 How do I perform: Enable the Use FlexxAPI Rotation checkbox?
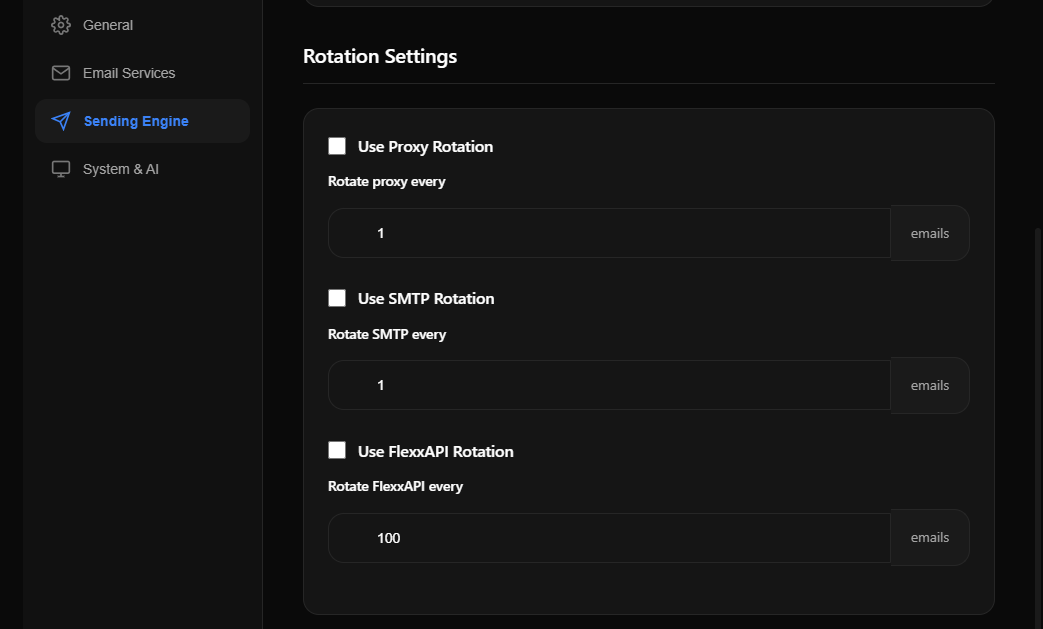click(337, 450)
